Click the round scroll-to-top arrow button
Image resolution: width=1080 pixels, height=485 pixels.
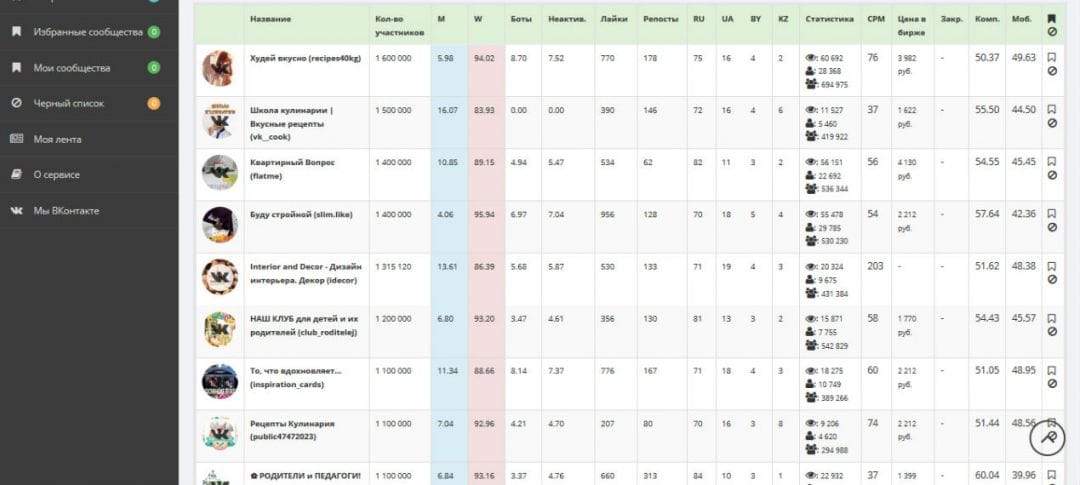tap(1047, 438)
